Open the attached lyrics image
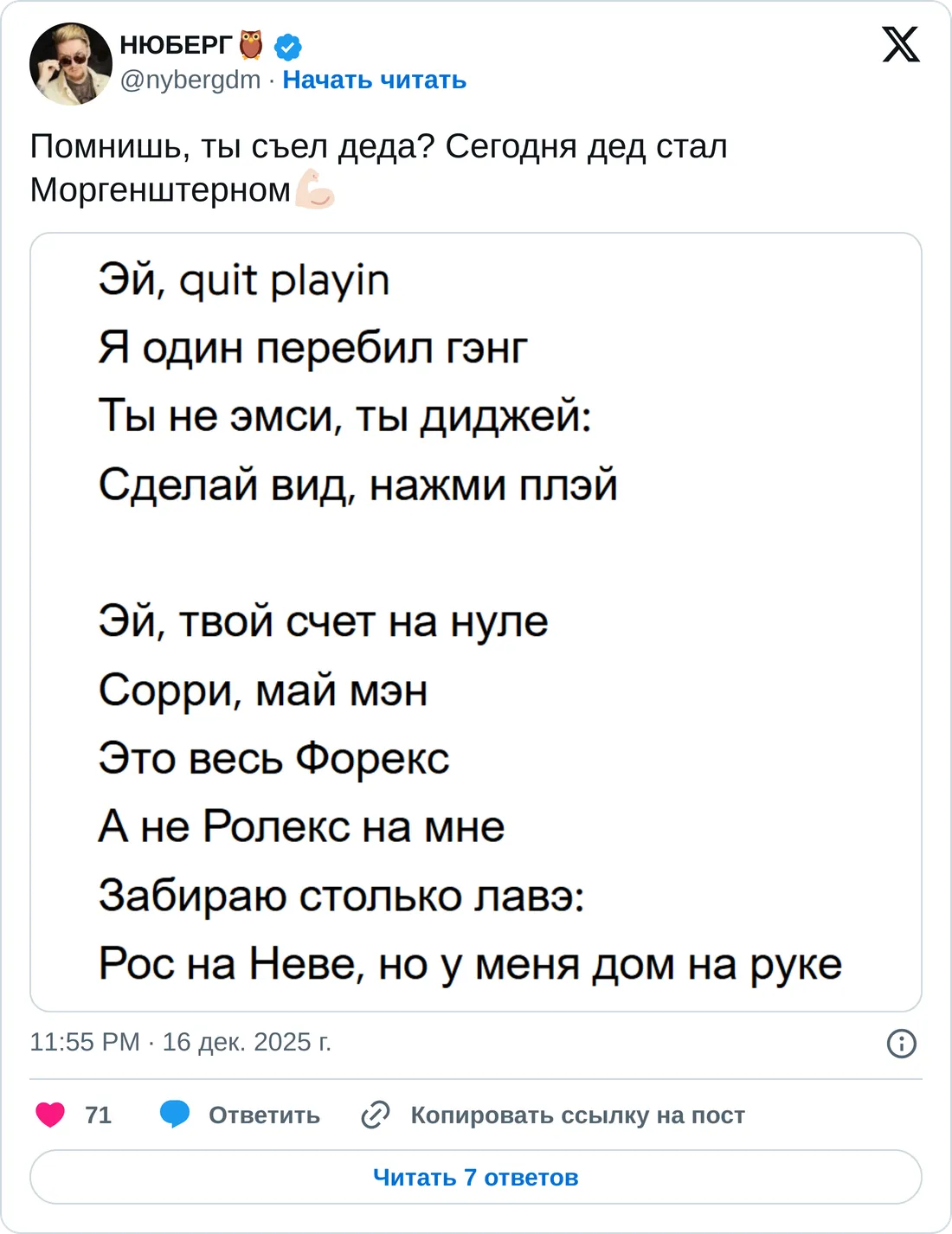This screenshot has width=952, height=1234. click(x=476, y=619)
